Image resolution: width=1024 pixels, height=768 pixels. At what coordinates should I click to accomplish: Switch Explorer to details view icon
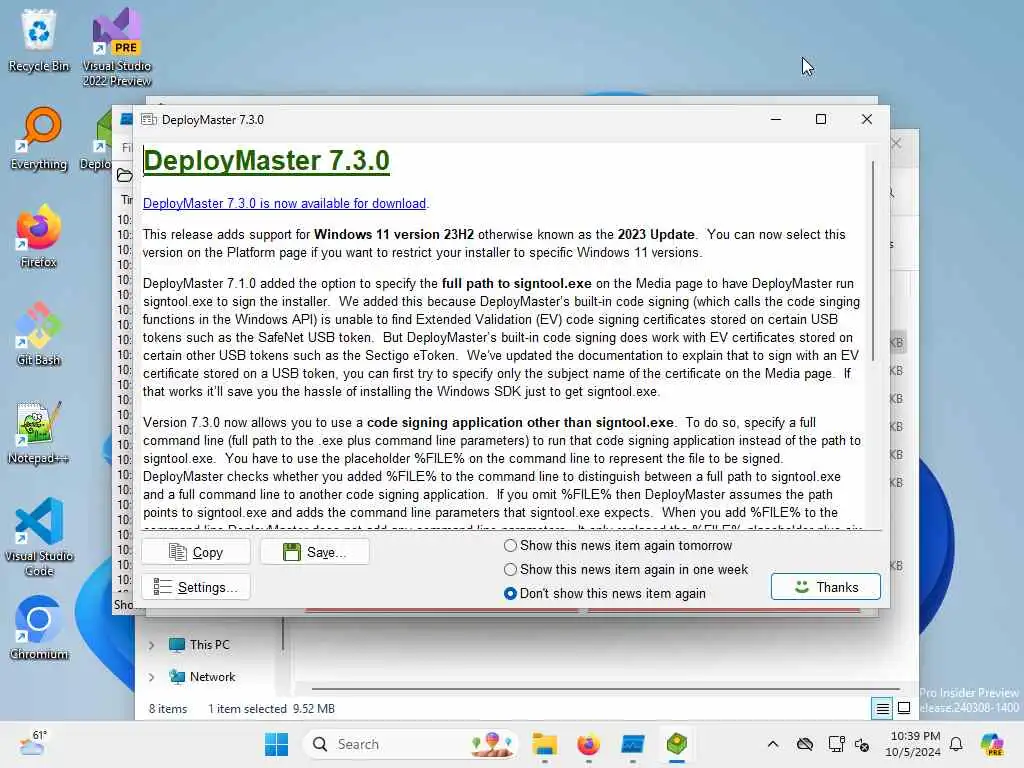tap(882, 708)
